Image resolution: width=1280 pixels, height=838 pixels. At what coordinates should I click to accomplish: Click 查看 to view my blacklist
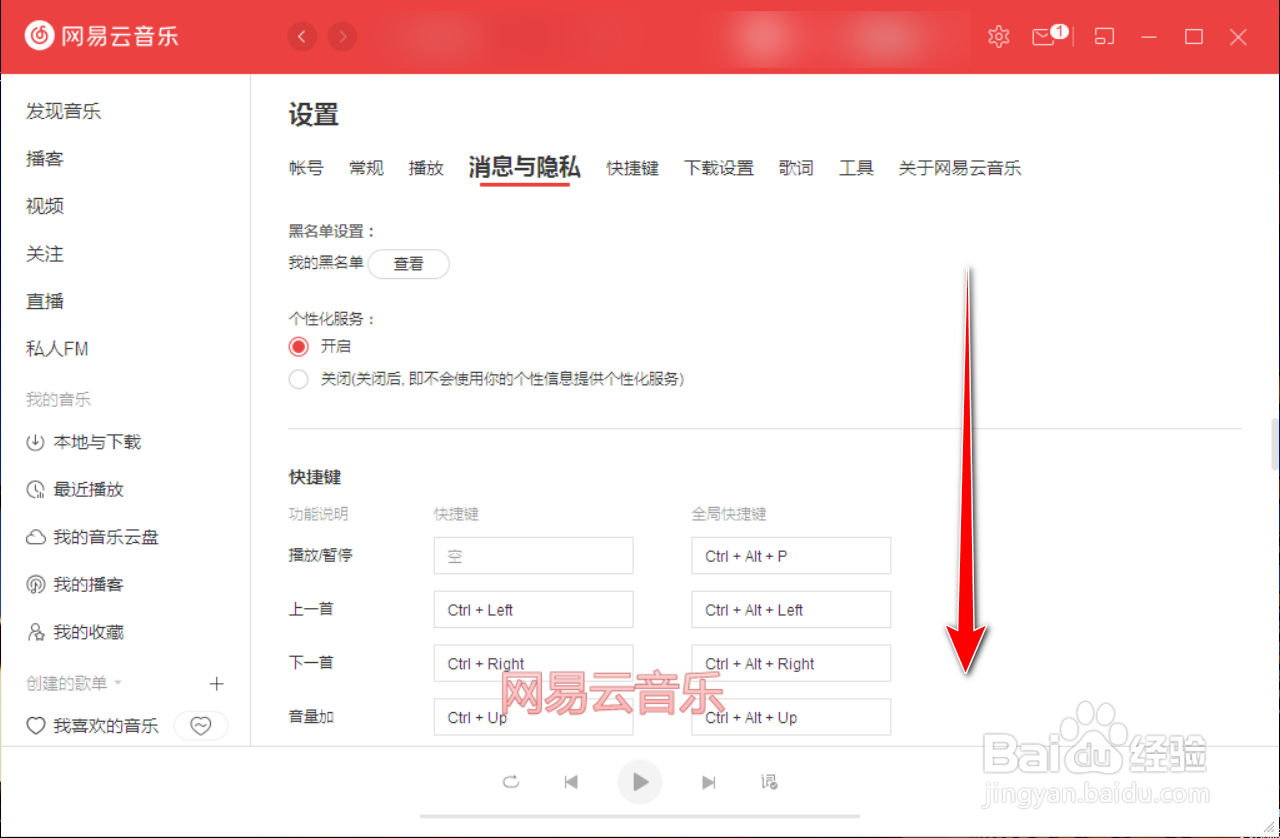coord(409,264)
